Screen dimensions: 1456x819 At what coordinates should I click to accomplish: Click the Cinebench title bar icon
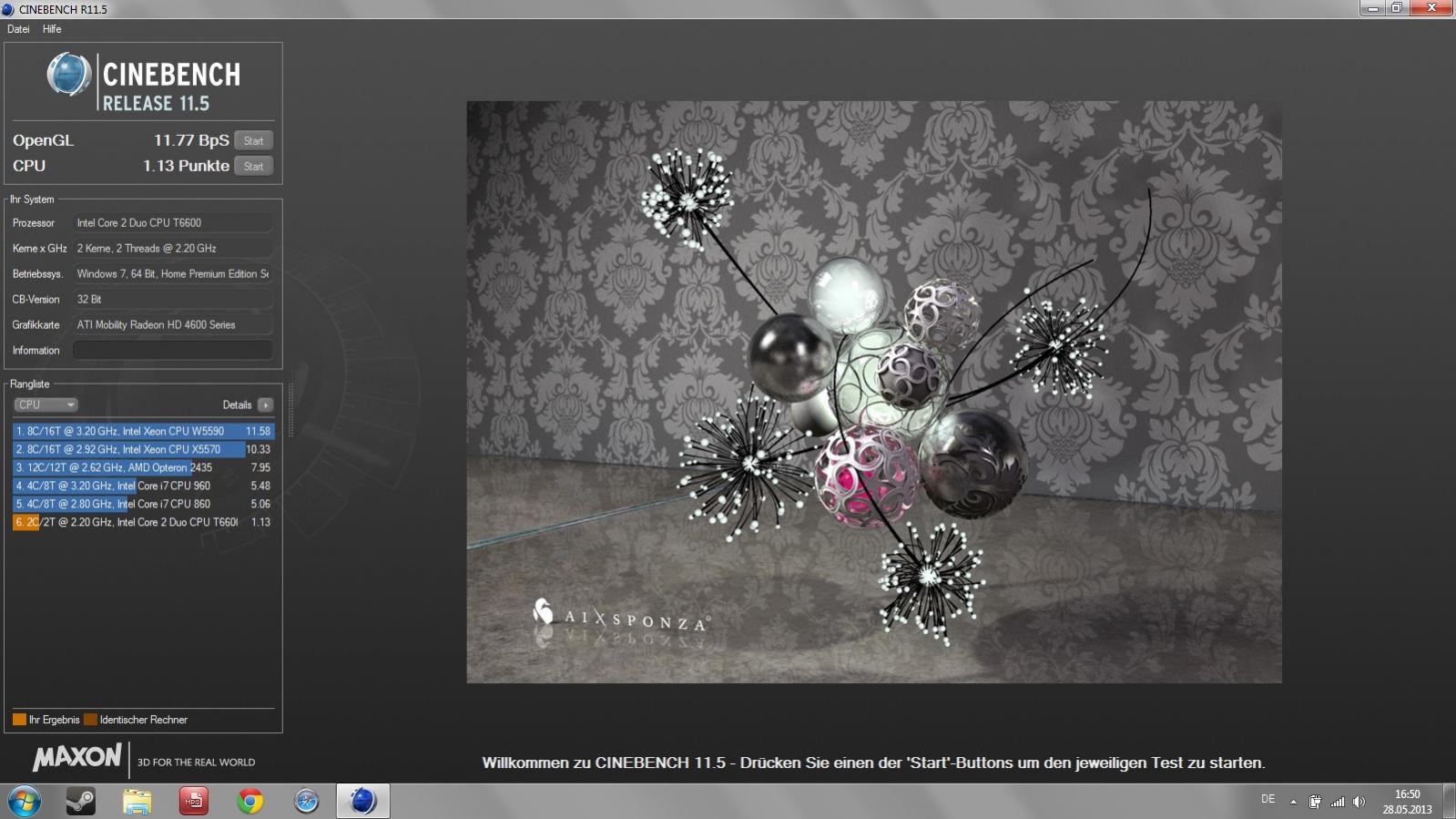tap(8, 9)
